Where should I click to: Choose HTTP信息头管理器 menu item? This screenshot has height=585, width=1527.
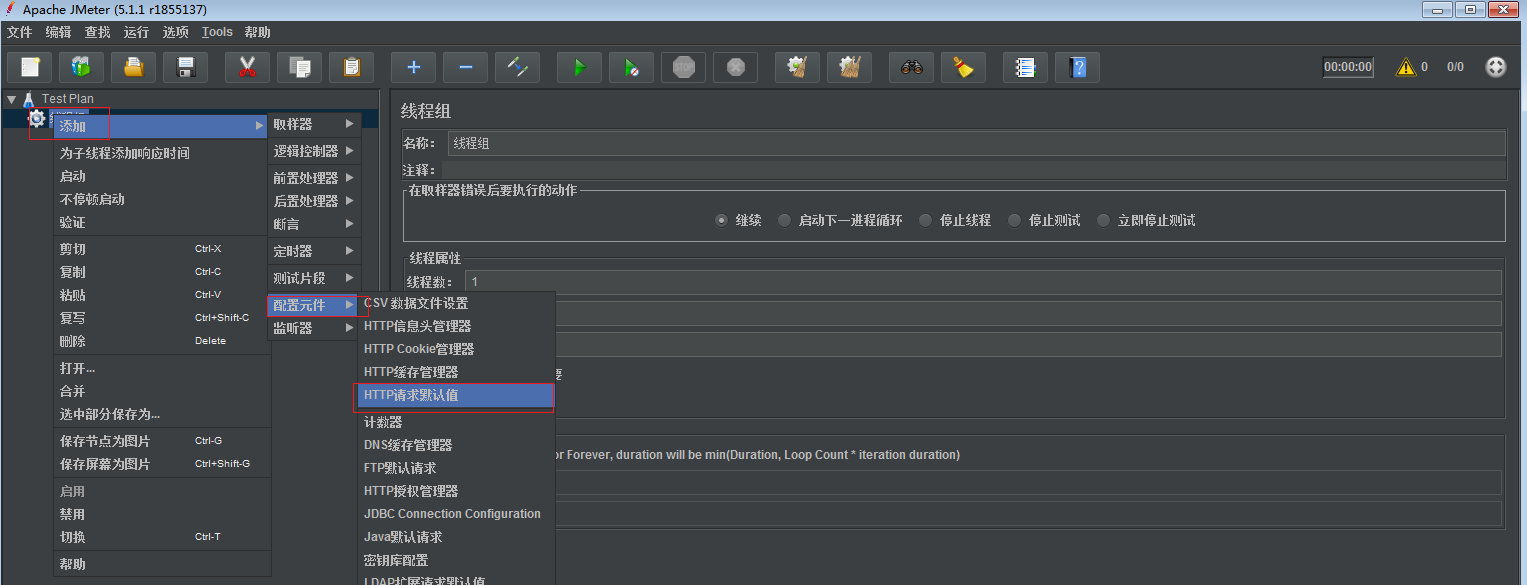[456, 326]
